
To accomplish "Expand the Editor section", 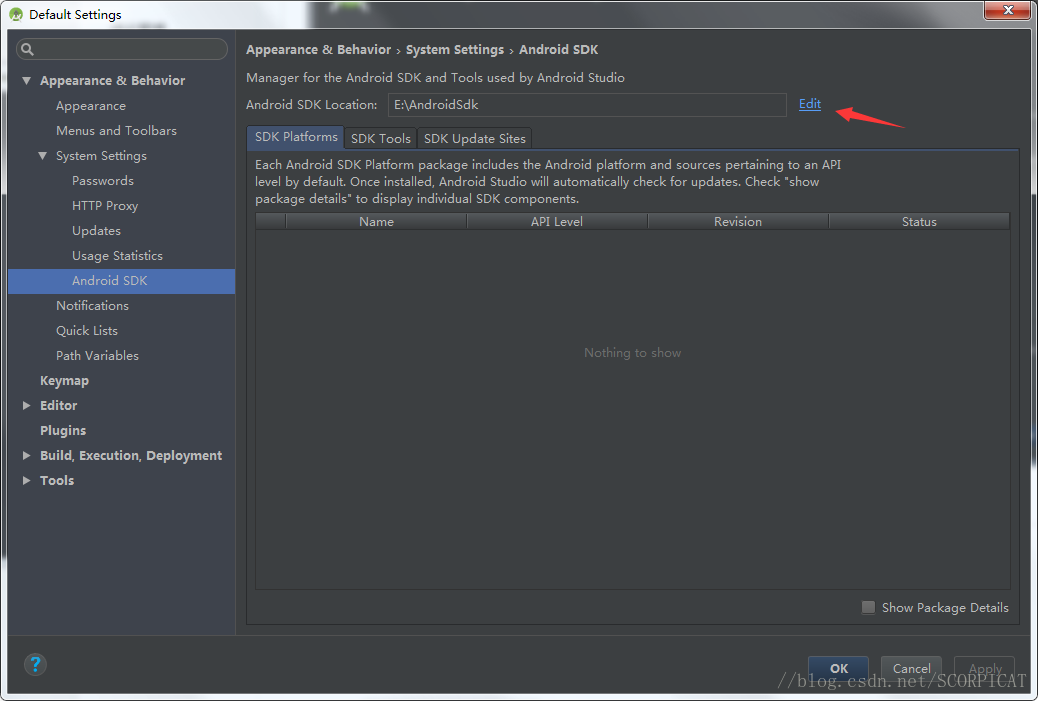I will coord(26,405).
